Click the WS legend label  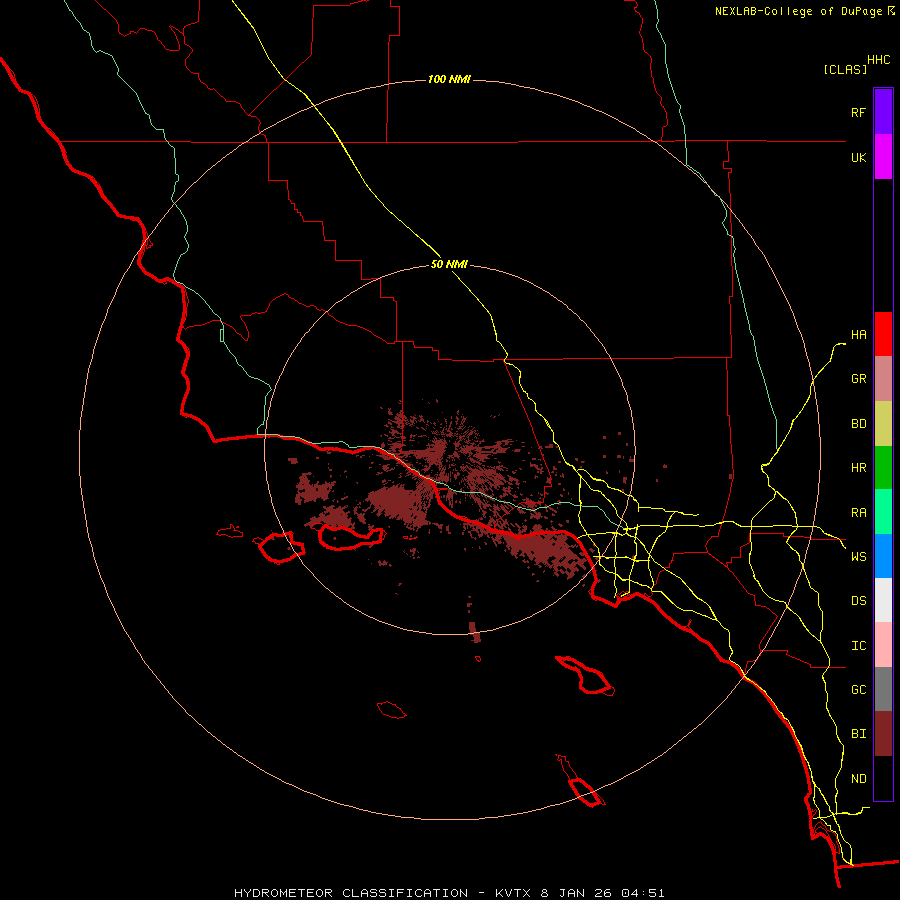(858, 557)
